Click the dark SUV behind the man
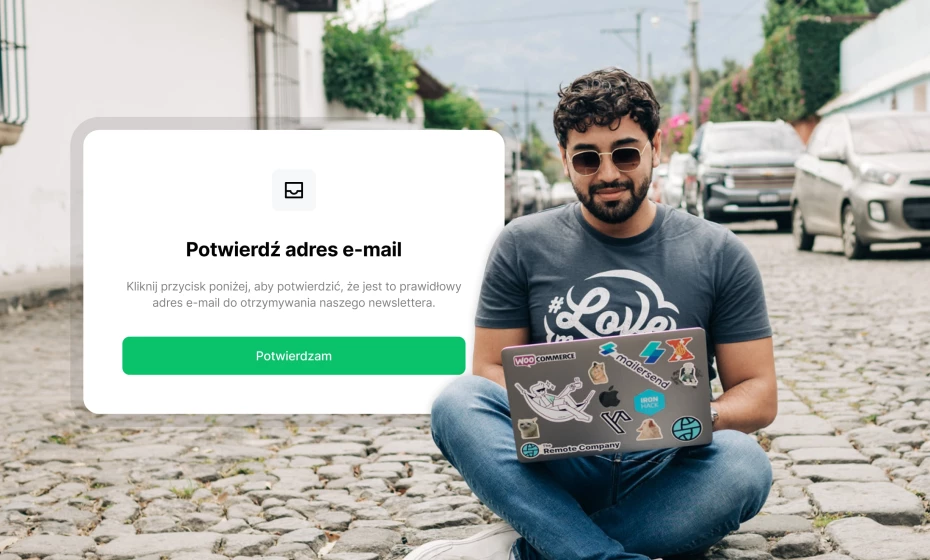The width and height of the screenshot is (930, 560). point(744,173)
